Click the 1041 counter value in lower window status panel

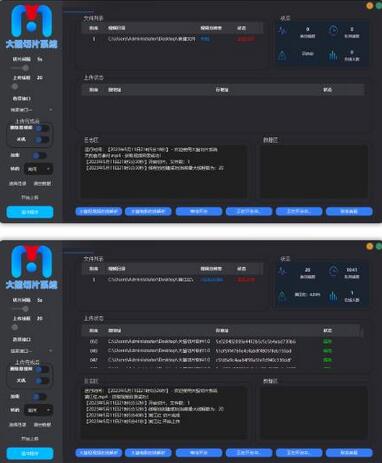[x=351, y=270]
